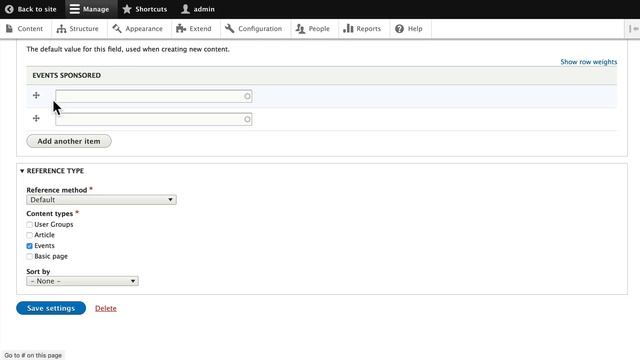640x360 pixels.
Task: Check the User Groups content type
Action: [x=29, y=224]
